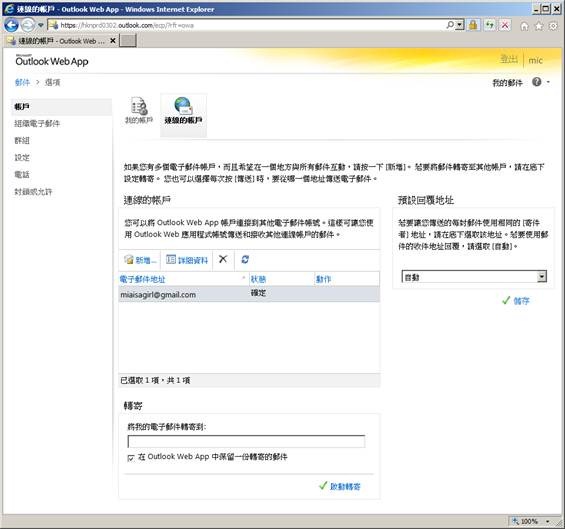The width and height of the screenshot is (565, 529).
Task: Expand the address bar autocomplete dropdown arrow
Action: point(460,25)
